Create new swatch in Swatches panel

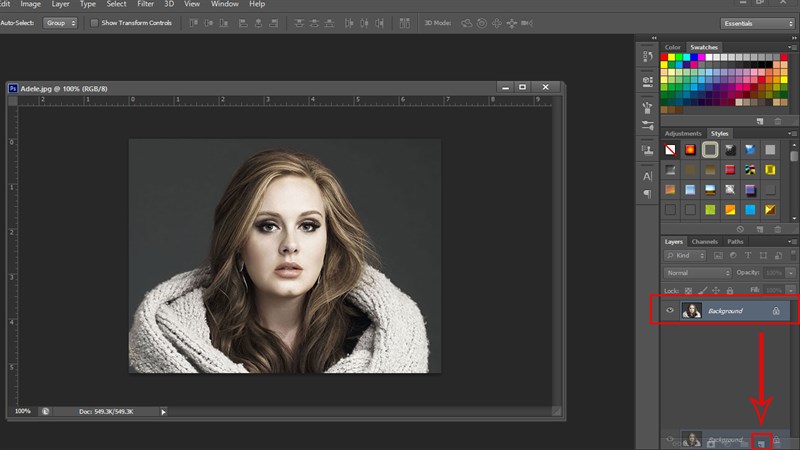coord(760,121)
